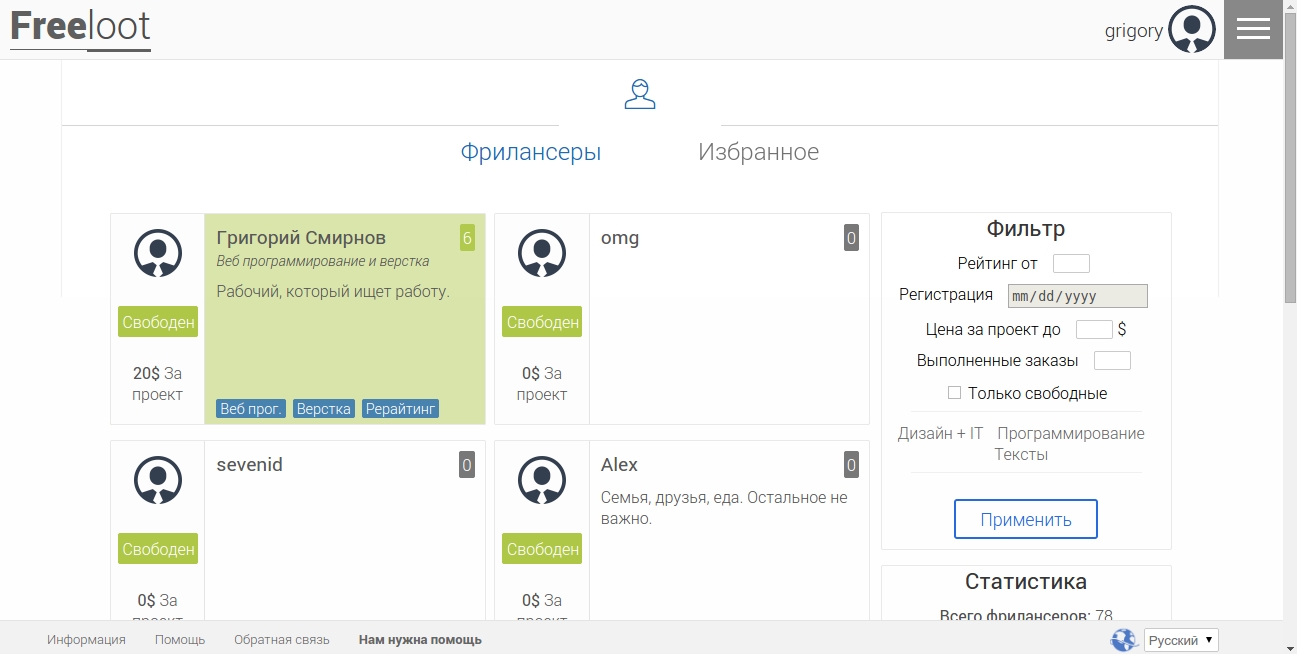Open the hamburger menu icon
Screen dimensions: 1297x654
(1253, 29)
